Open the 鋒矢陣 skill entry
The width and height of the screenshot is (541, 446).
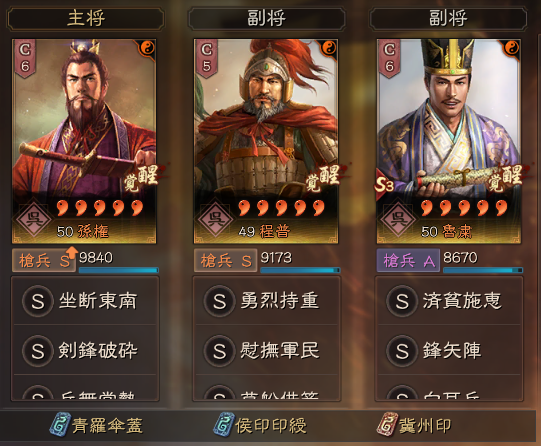(449, 350)
